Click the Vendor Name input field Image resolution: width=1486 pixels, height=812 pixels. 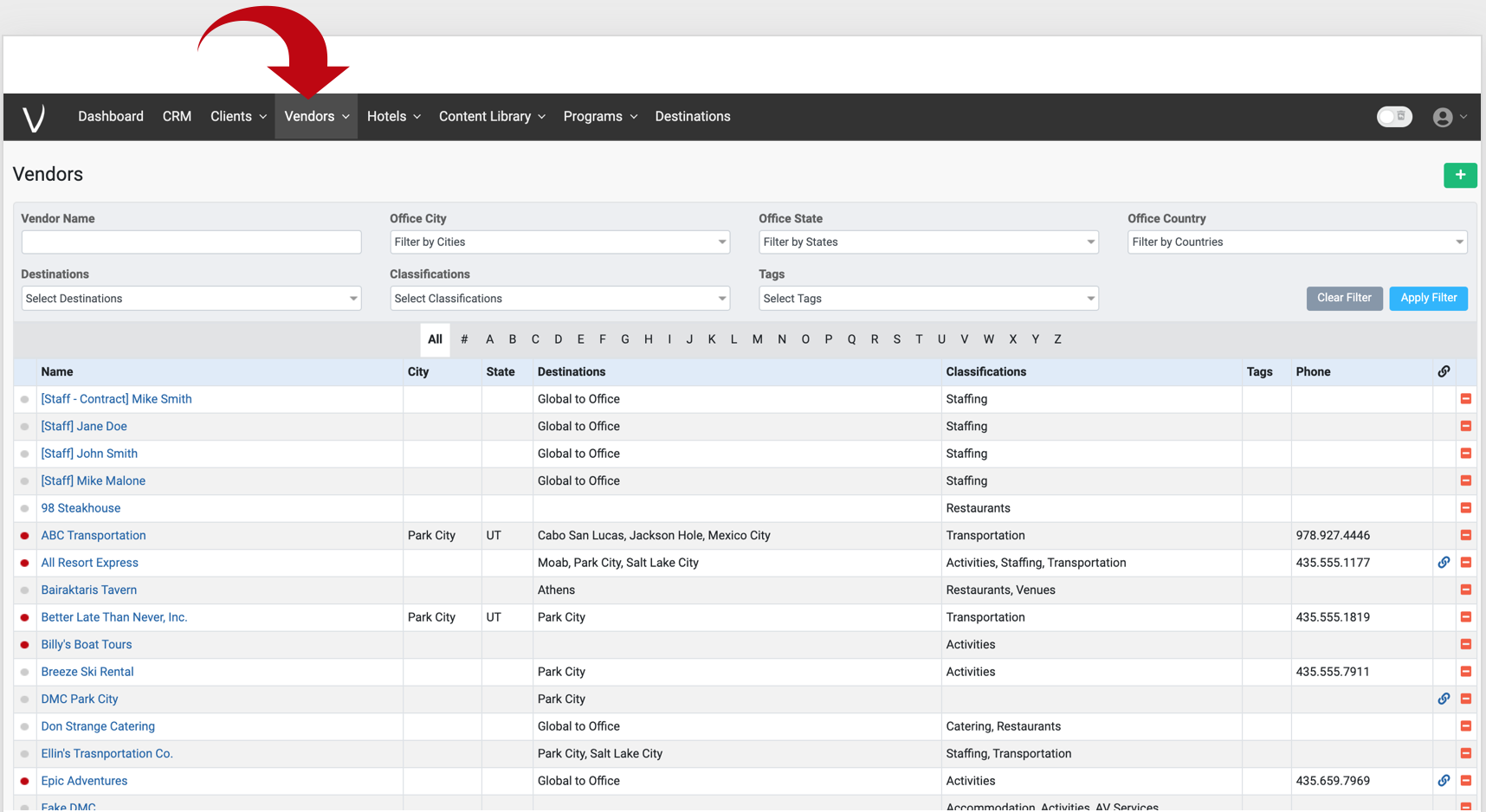tap(191, 242)
